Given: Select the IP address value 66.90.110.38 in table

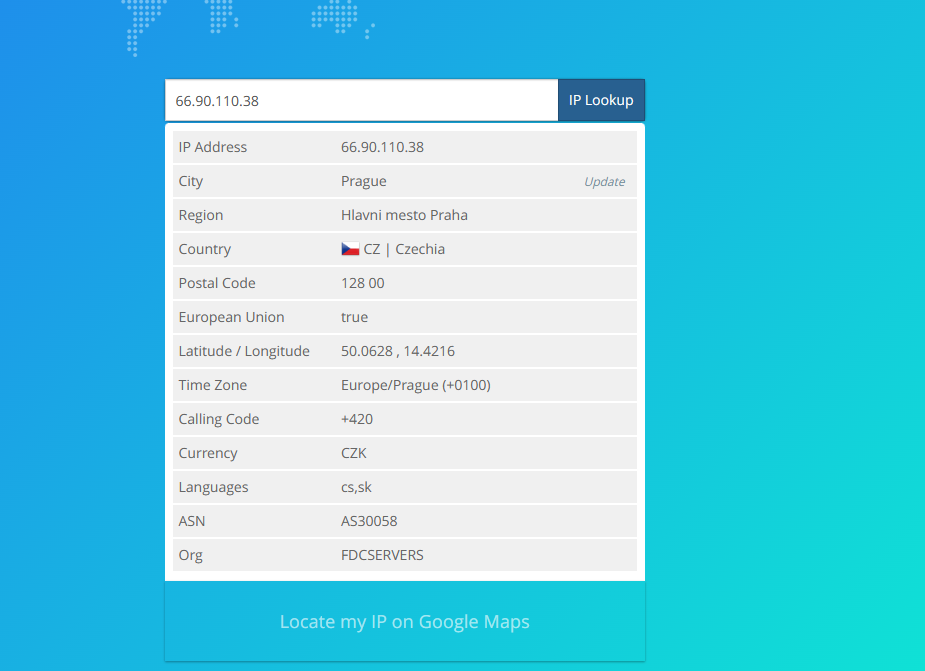Looking at the screenshot, I should pyautogui.click(x=382, y=147).
